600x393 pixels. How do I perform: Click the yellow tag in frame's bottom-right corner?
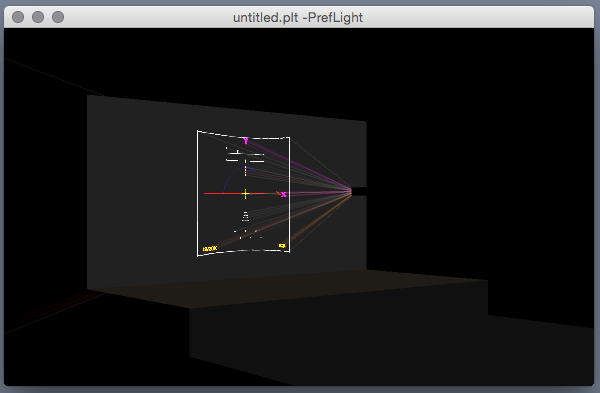(282, 246)
